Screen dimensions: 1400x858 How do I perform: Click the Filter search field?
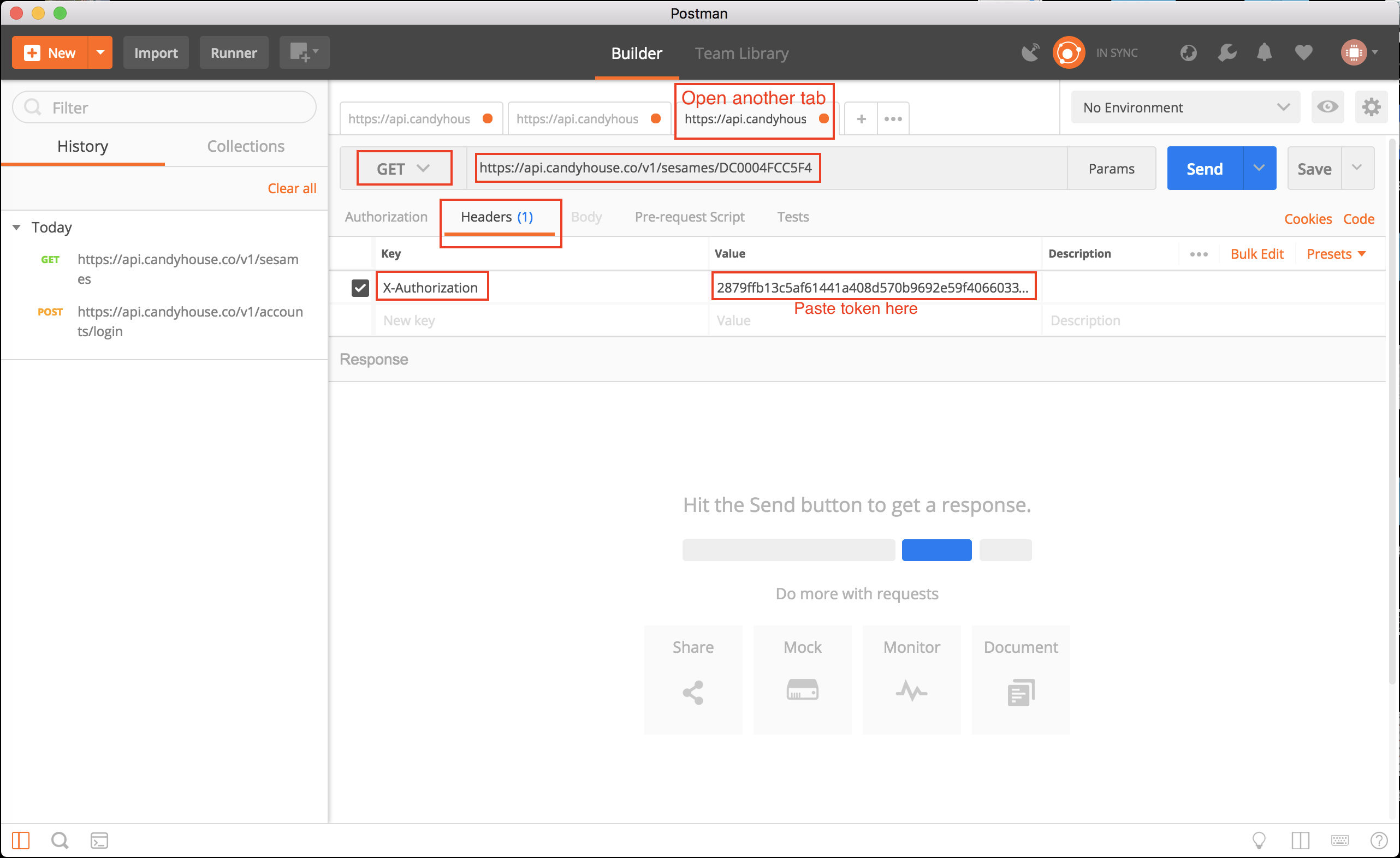164,108
